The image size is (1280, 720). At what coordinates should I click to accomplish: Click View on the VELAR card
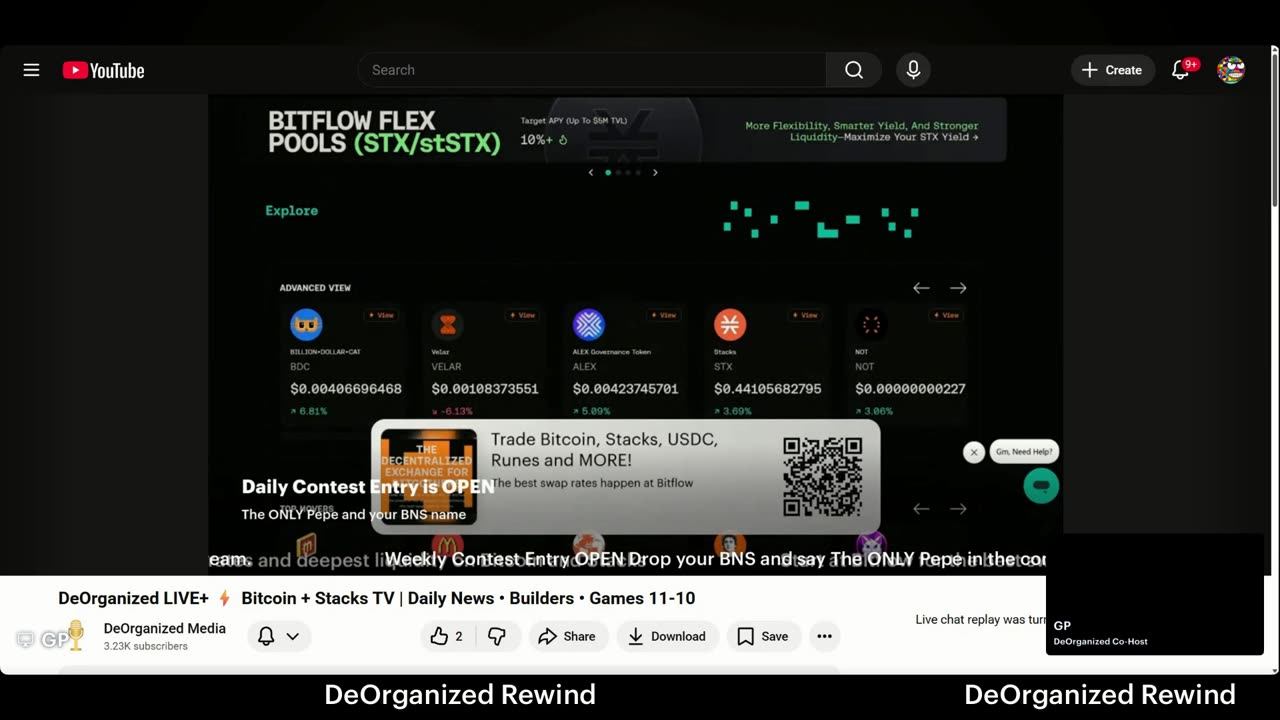[522, 315]
